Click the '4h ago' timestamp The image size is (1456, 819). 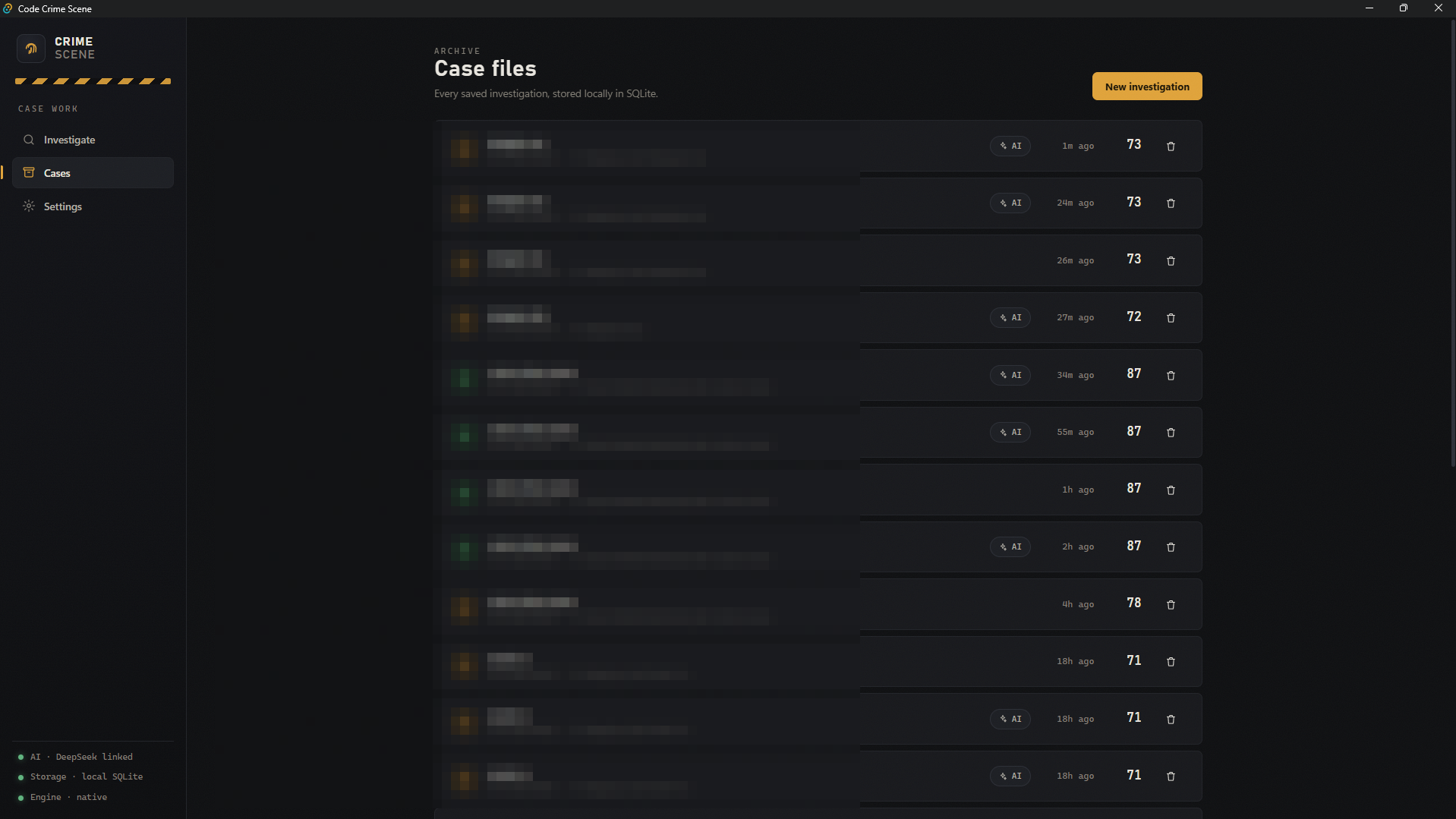[x=1078, y=604]
